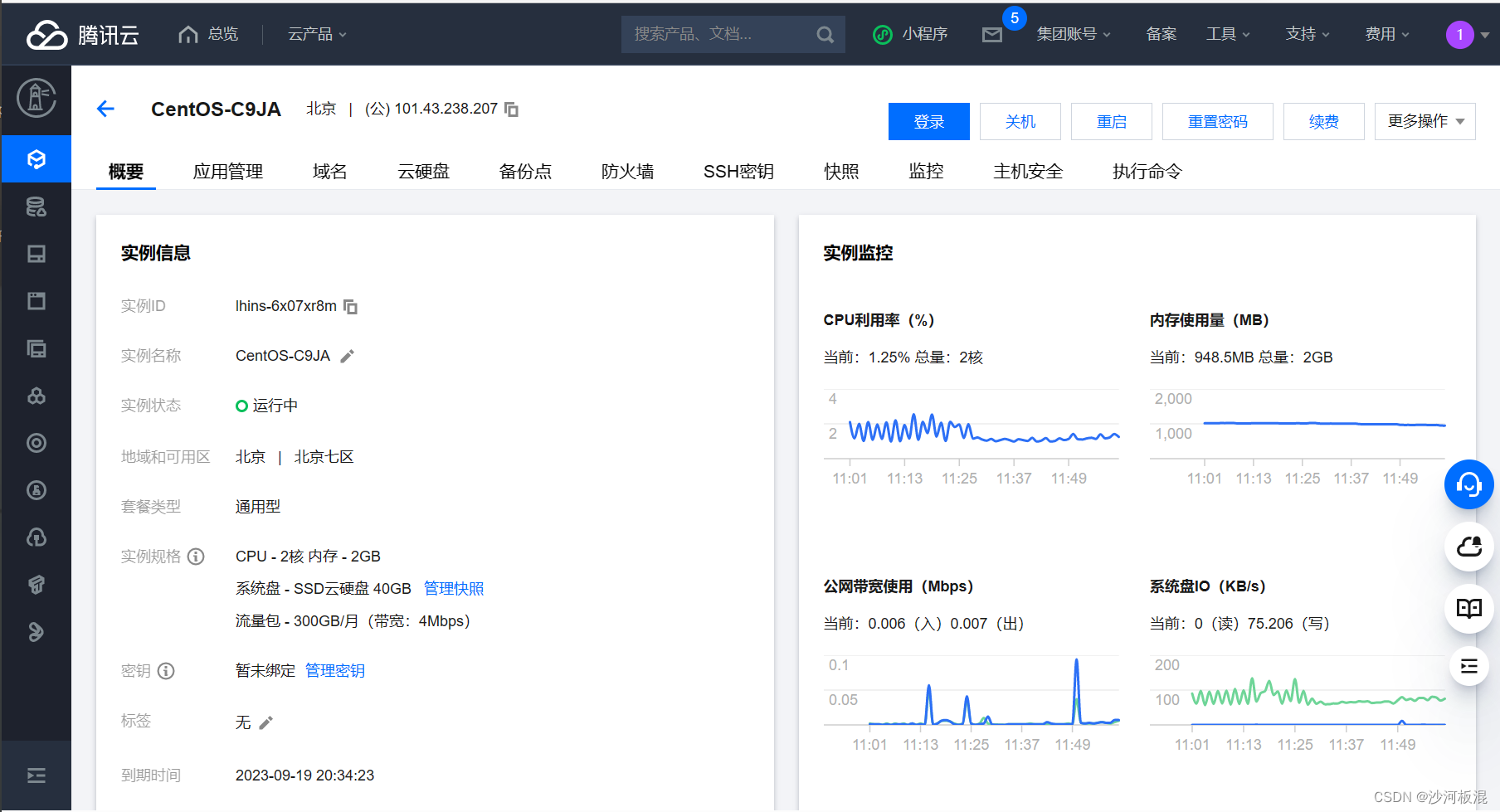Click the running status text
The height and width of the screenshot is (812, 1500).
click(275, 406)
